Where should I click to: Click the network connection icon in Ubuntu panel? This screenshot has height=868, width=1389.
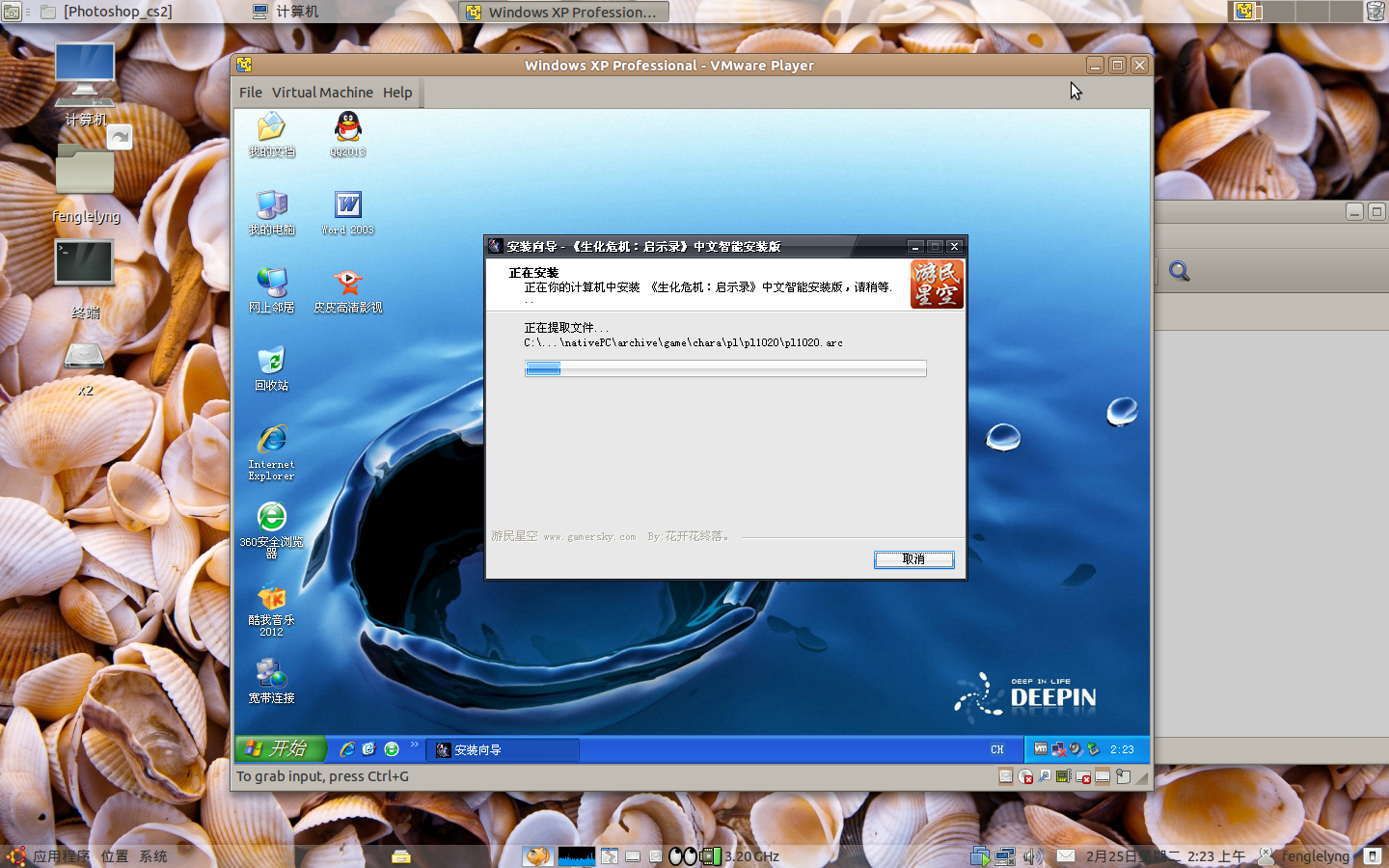(1005, 856)
